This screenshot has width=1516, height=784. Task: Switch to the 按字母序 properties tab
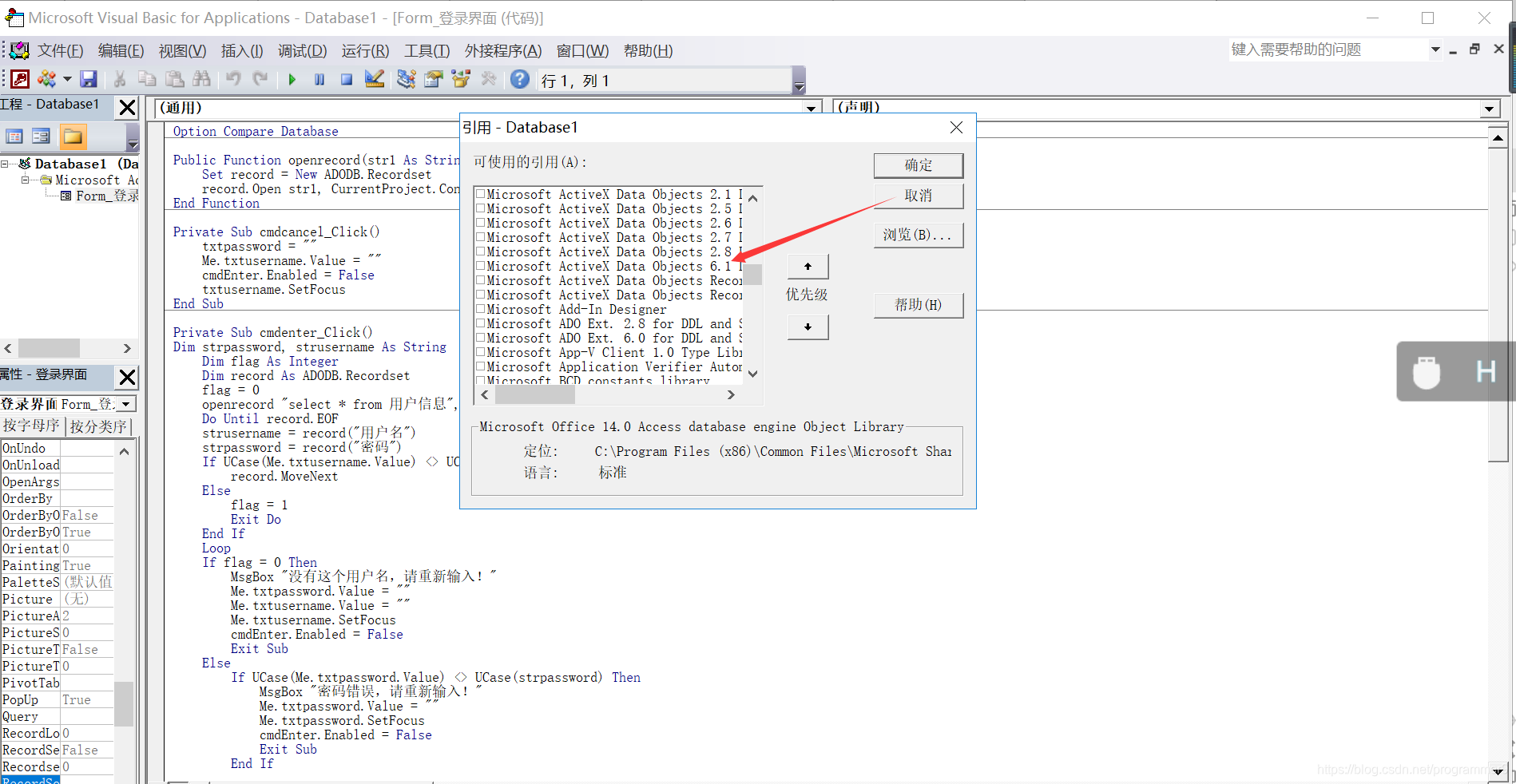click(x=32, y=426)
